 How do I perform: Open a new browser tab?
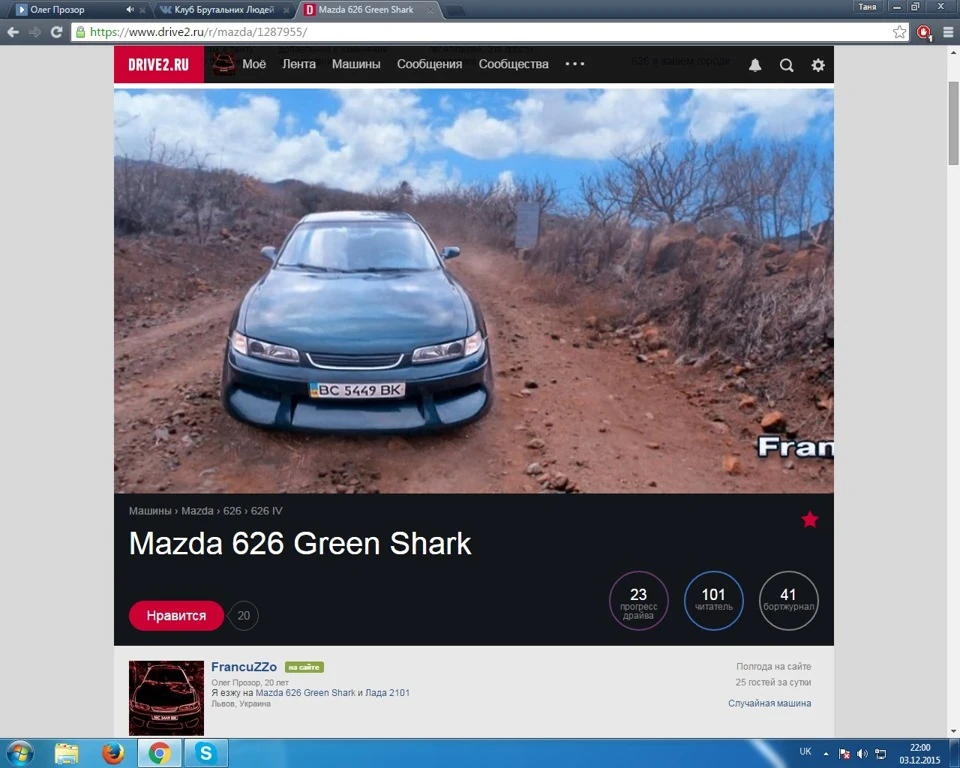click(x=454, y=10)
